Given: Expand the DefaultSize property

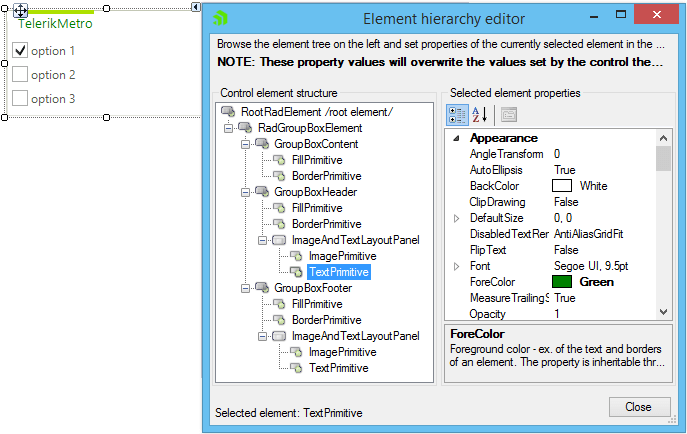Looking at the screenshot, I should click(456, 218).
